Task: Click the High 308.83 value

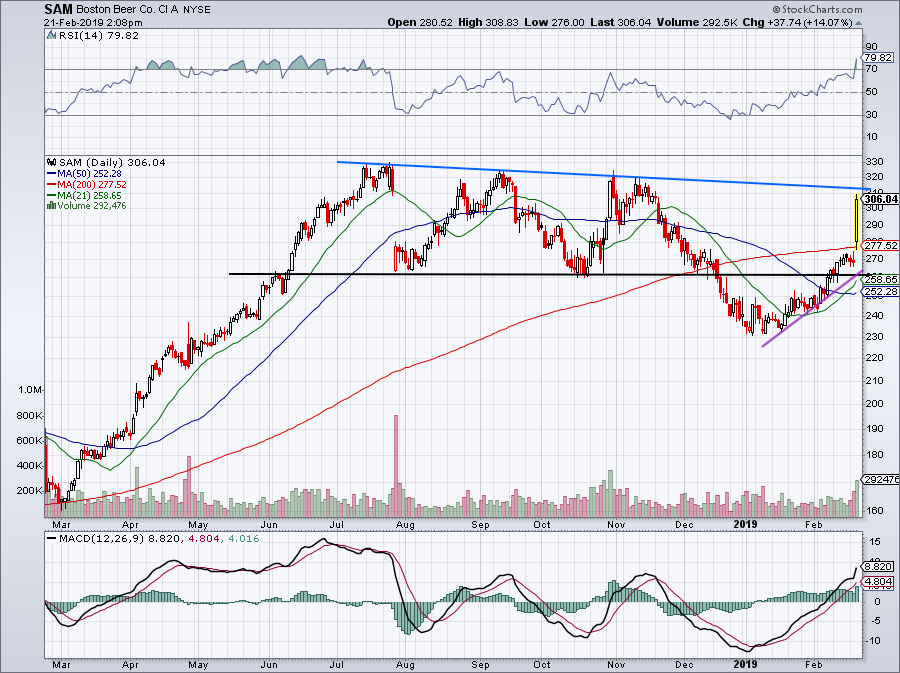Action: (x=488, y=22)
